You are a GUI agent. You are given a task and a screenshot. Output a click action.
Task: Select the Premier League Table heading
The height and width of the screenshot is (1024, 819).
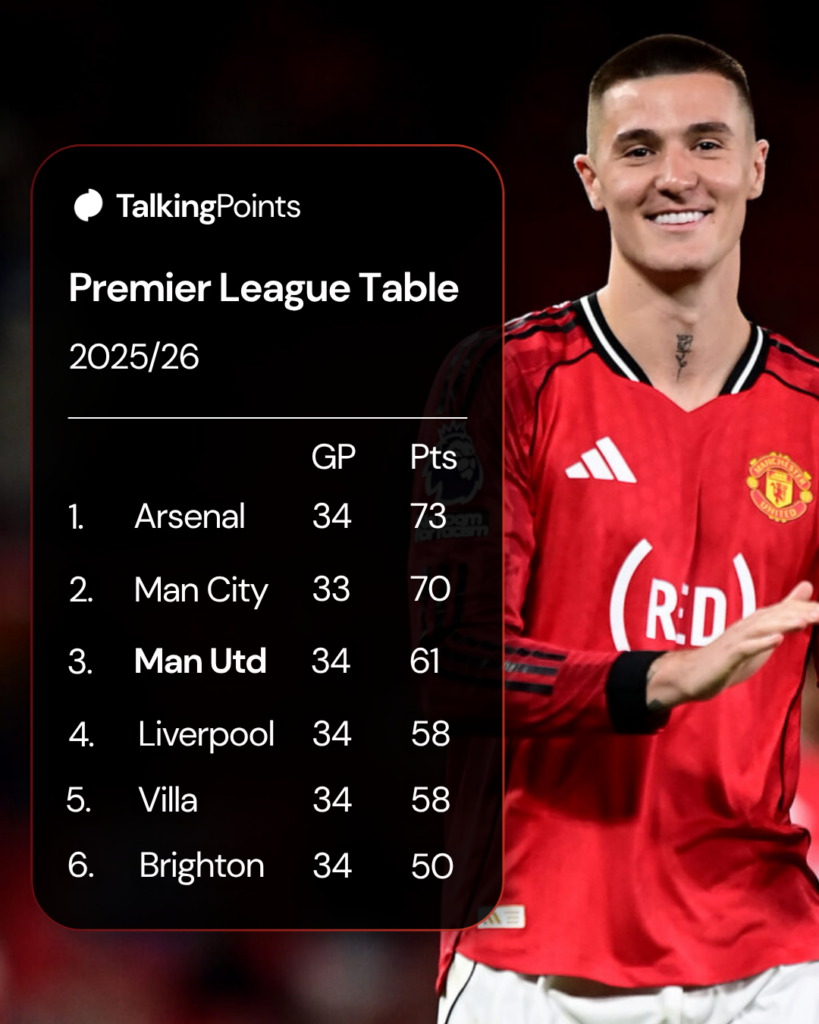(x=264, y=289)
